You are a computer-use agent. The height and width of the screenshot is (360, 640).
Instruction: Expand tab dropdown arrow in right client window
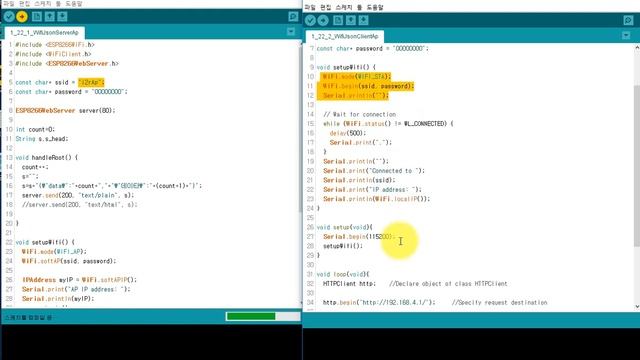click(x=626, y=36)
